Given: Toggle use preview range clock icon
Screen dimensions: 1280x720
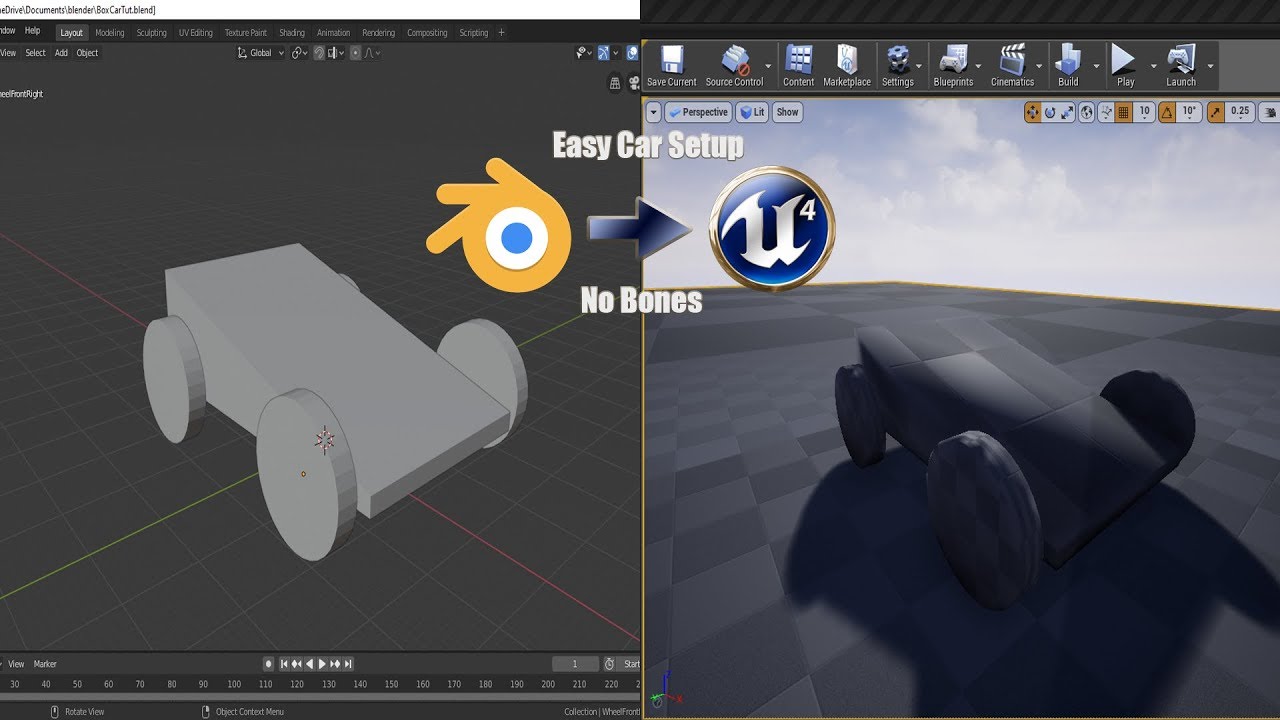Looking at the screenshot, I should 609,664.
